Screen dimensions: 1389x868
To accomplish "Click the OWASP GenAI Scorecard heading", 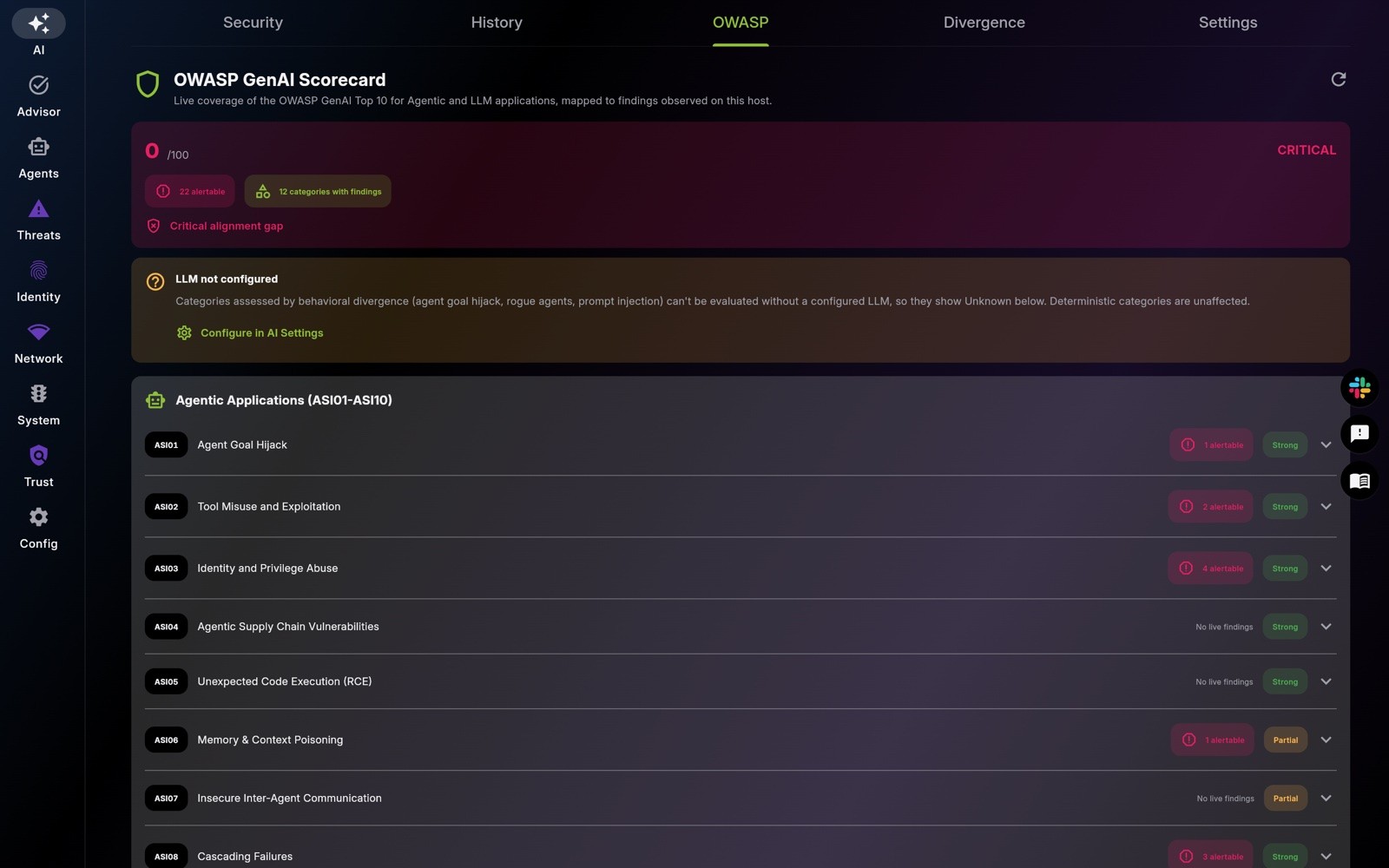I will (280, 80).
